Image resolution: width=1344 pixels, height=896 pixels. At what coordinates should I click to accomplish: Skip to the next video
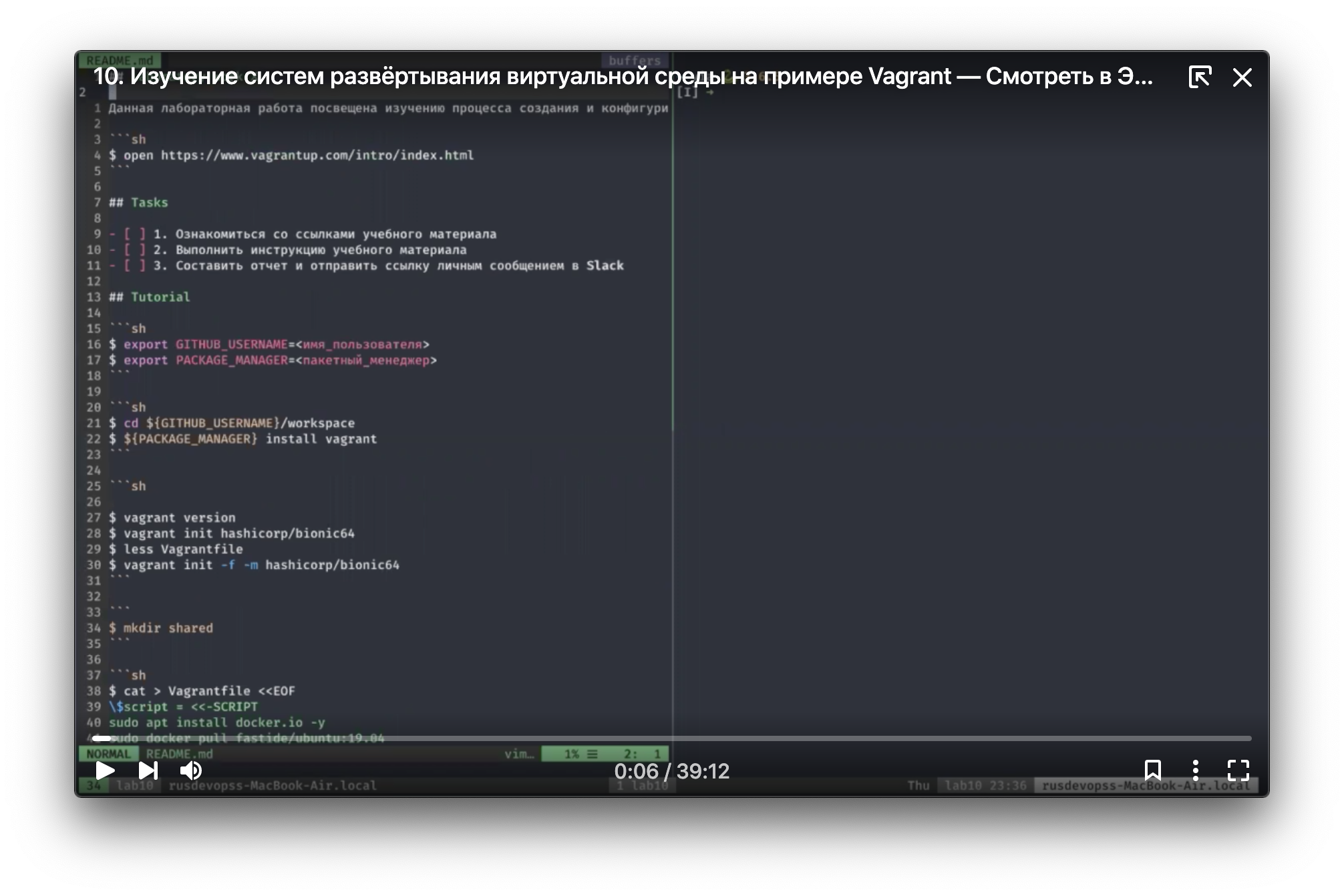148,770
